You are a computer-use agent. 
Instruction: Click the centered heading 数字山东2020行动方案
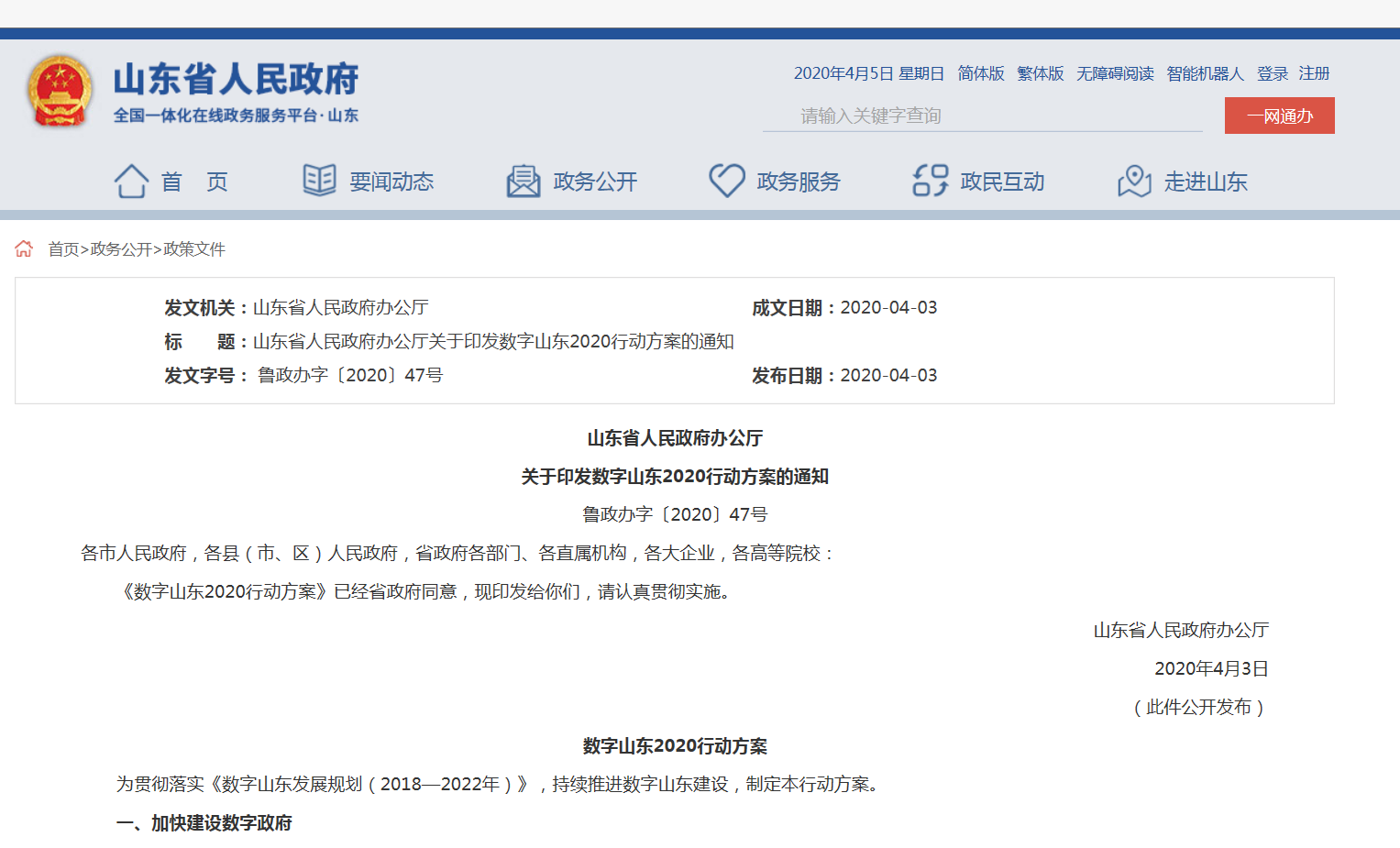pos(675,746)
